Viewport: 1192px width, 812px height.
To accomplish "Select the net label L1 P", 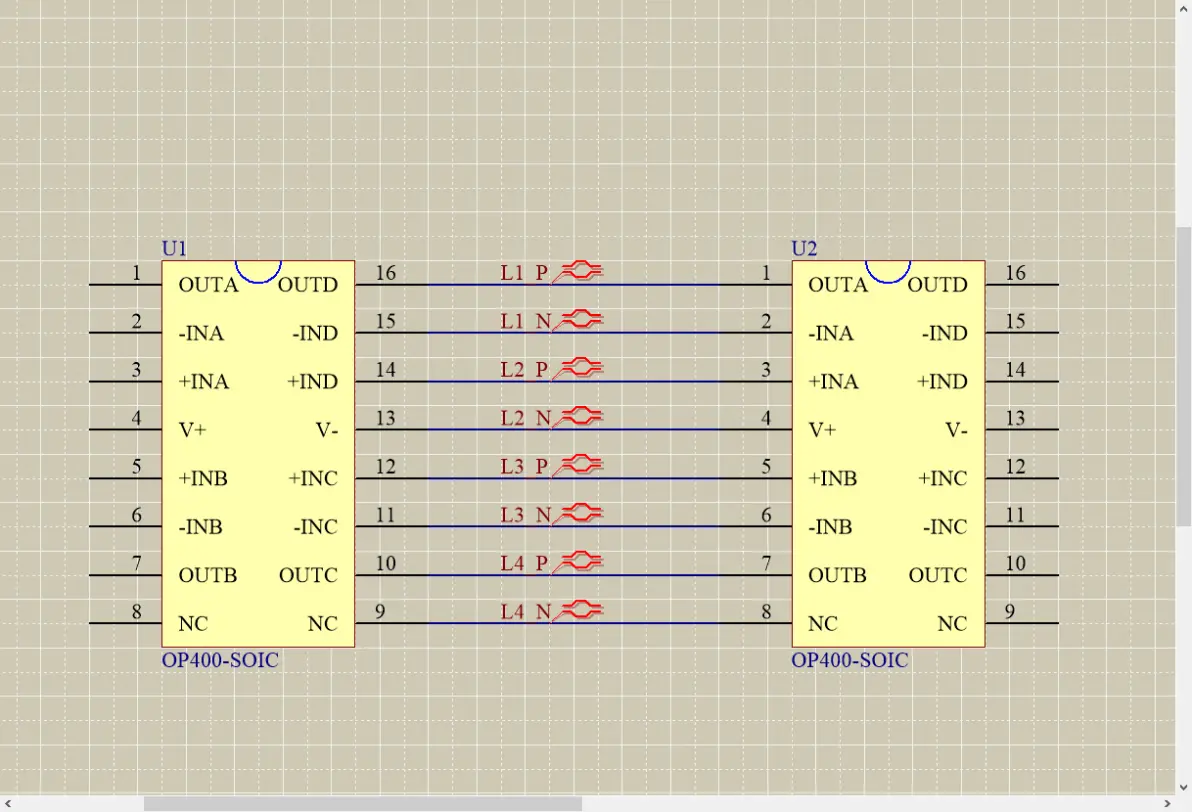I will pos(524,273).
